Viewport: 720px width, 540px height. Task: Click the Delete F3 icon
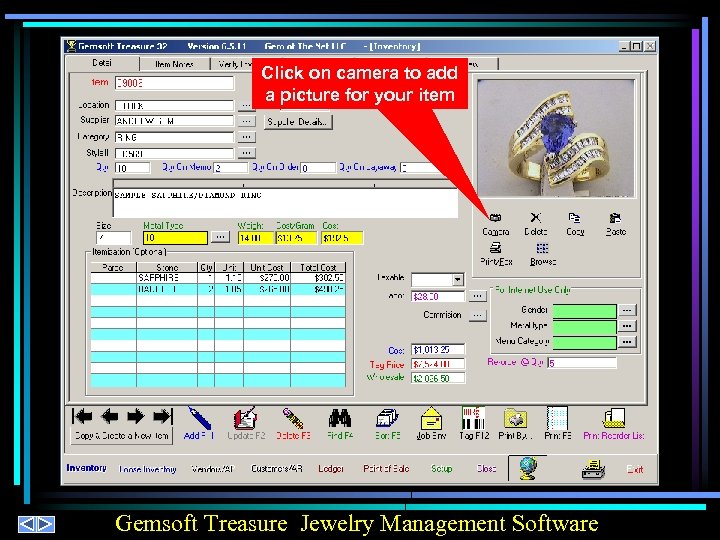[x=293, y=418]
